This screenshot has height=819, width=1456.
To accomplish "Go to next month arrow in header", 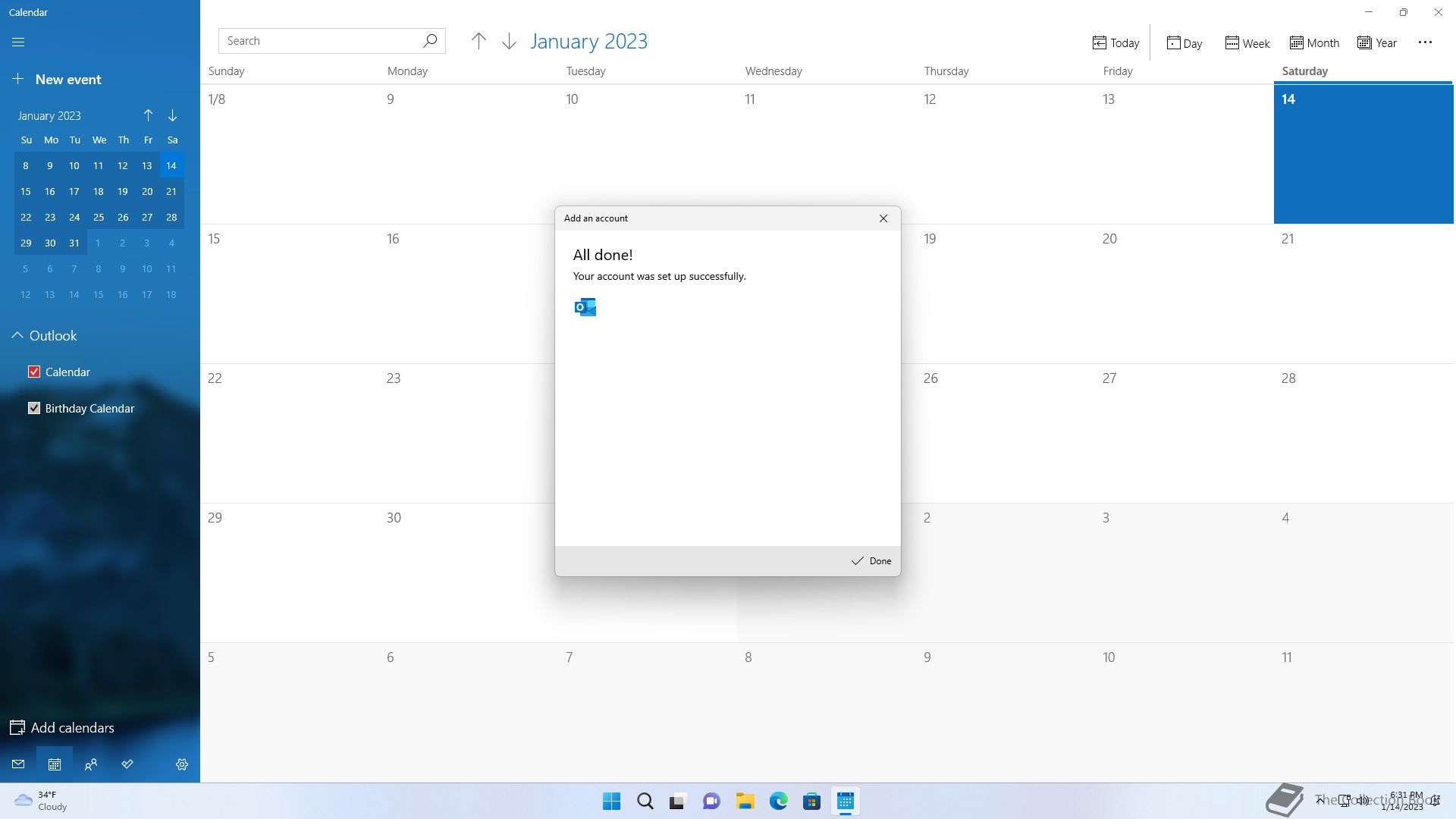I will 509,42.
